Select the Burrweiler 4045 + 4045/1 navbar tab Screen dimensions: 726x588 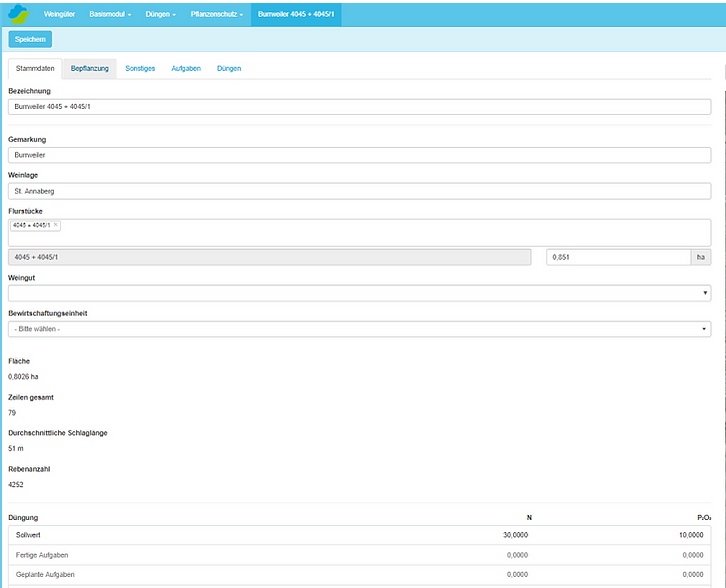pos(296,14)
